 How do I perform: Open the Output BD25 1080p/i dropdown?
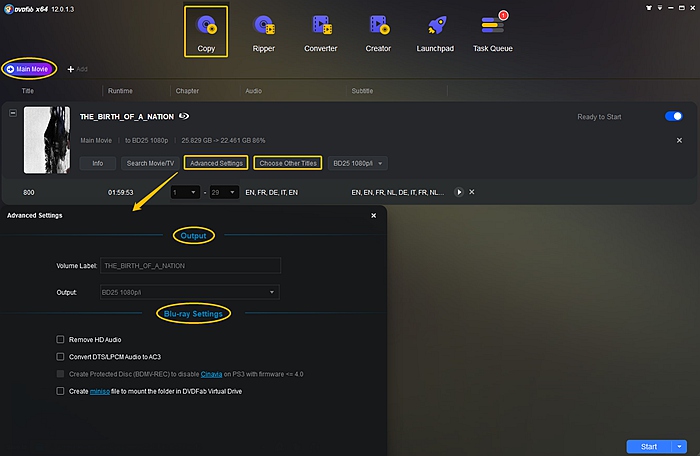click(x=190, y=292)
